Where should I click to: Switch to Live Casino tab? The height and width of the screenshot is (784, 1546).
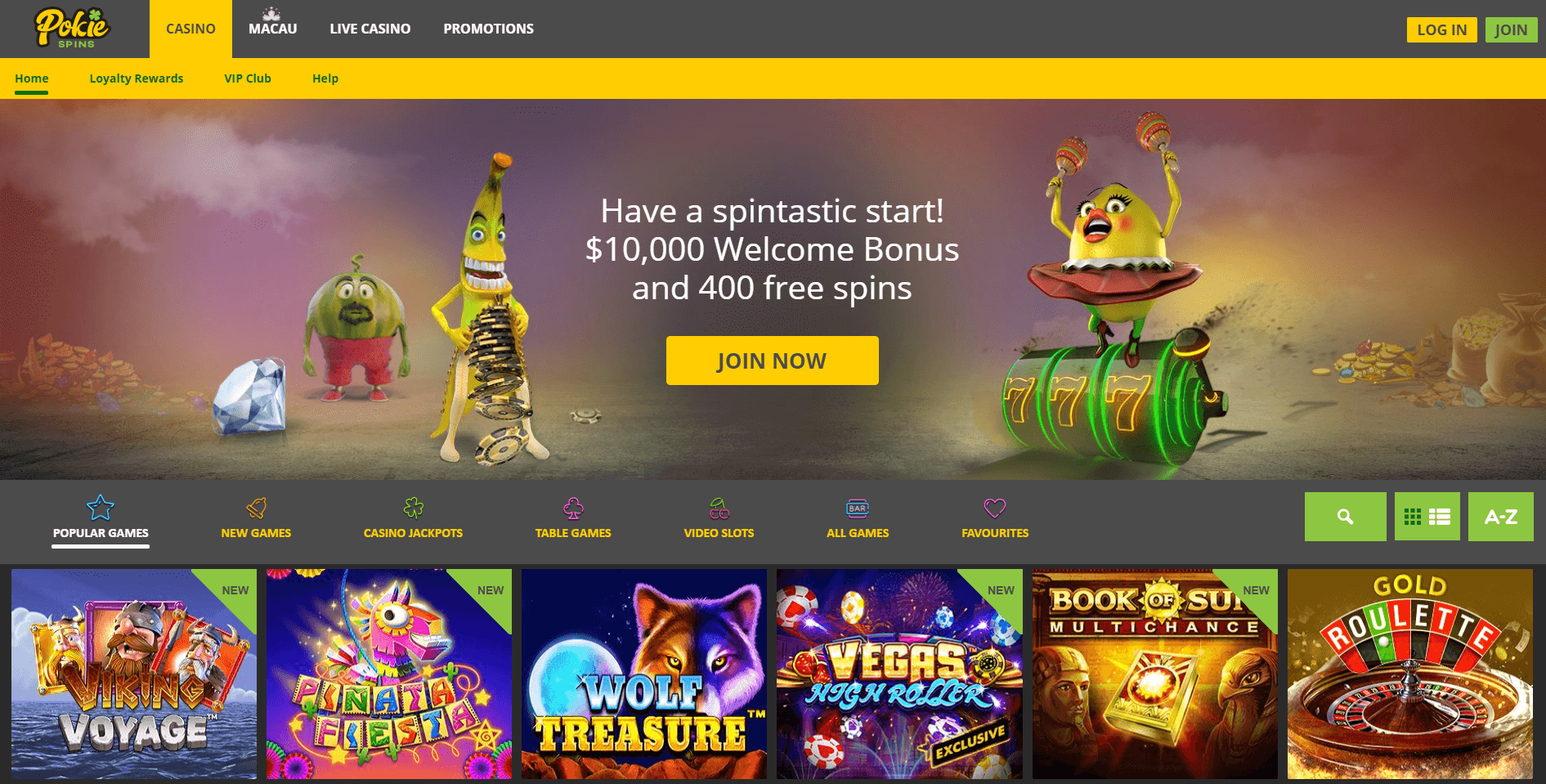tap(370, 29)
